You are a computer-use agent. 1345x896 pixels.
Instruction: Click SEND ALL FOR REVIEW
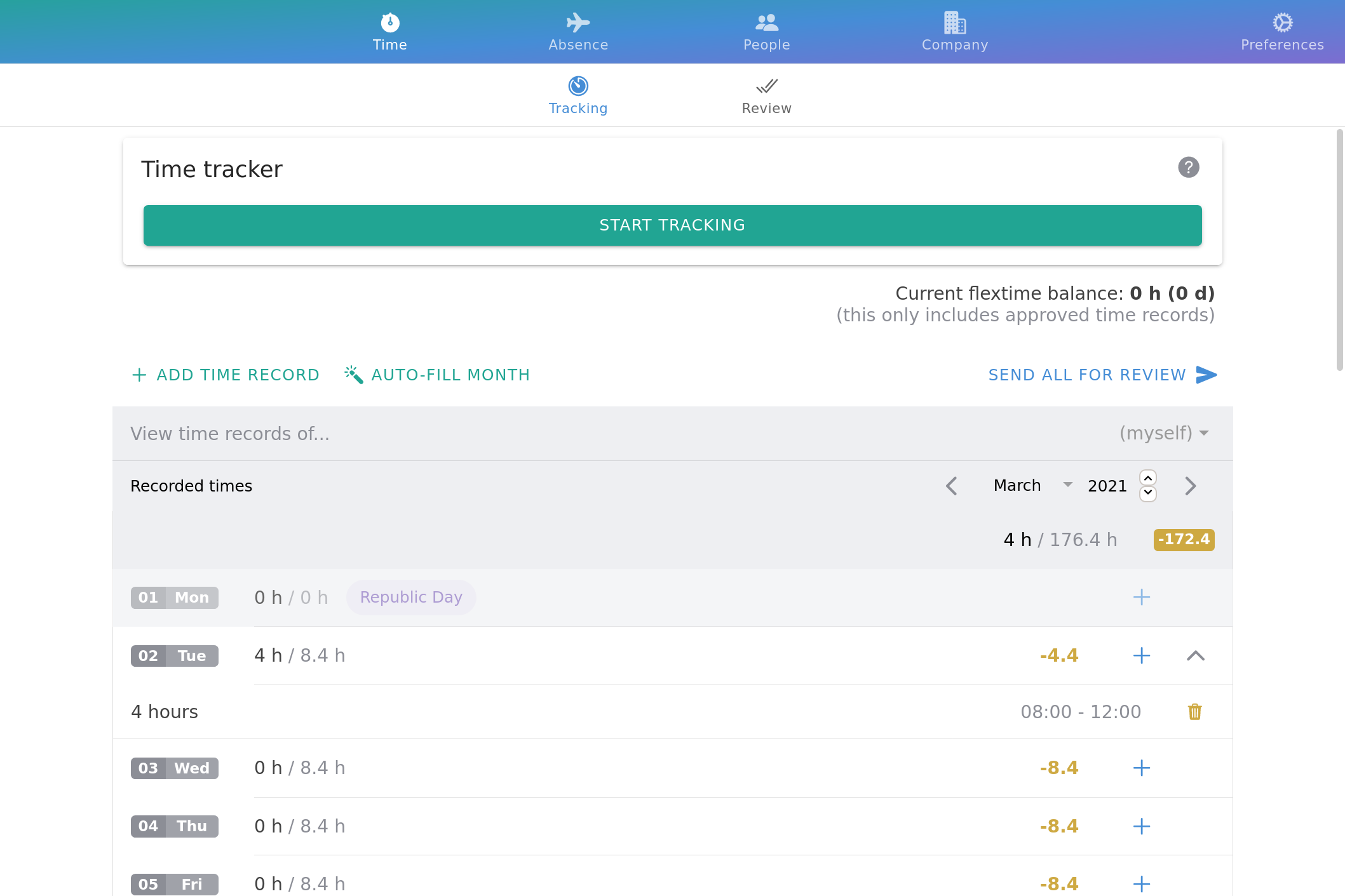1102,375
